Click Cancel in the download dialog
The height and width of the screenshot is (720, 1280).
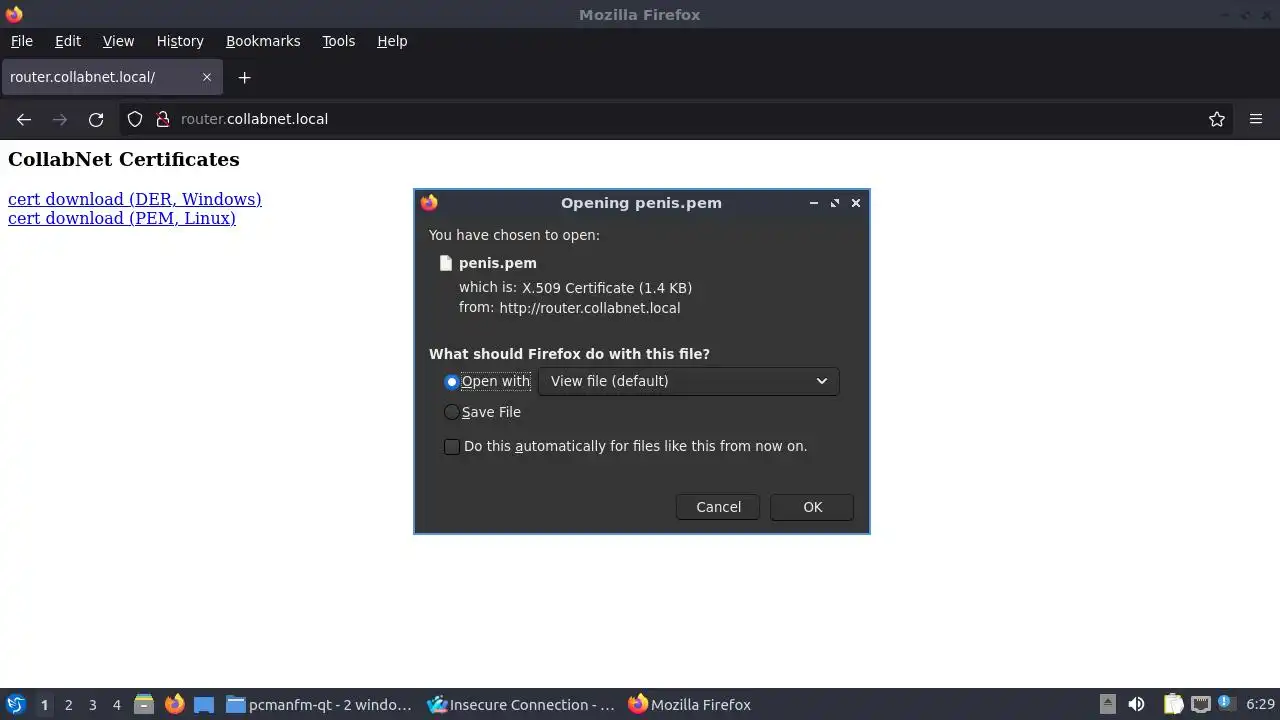(x=718, y=507)
